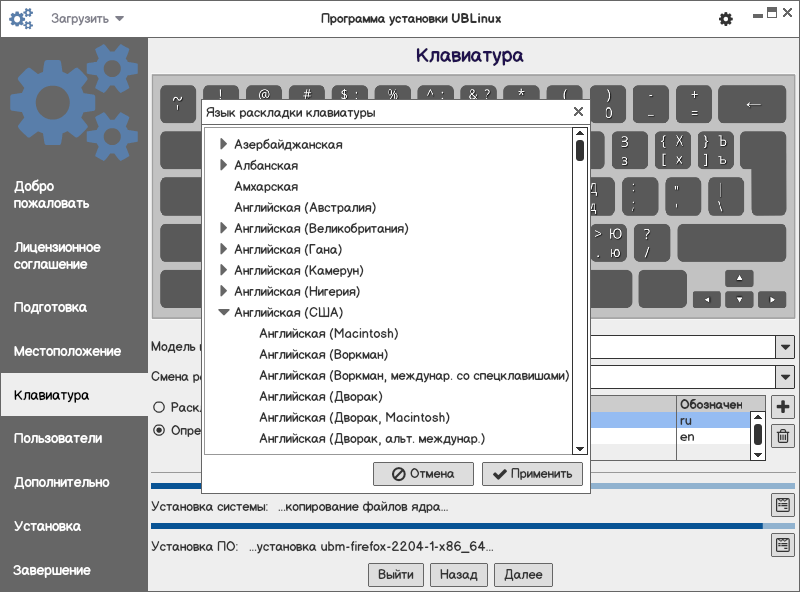Go to Установка step in sidebar
The height and width of the screenshot is (592, 800).
pyautogui.click(x=74, y=526)
